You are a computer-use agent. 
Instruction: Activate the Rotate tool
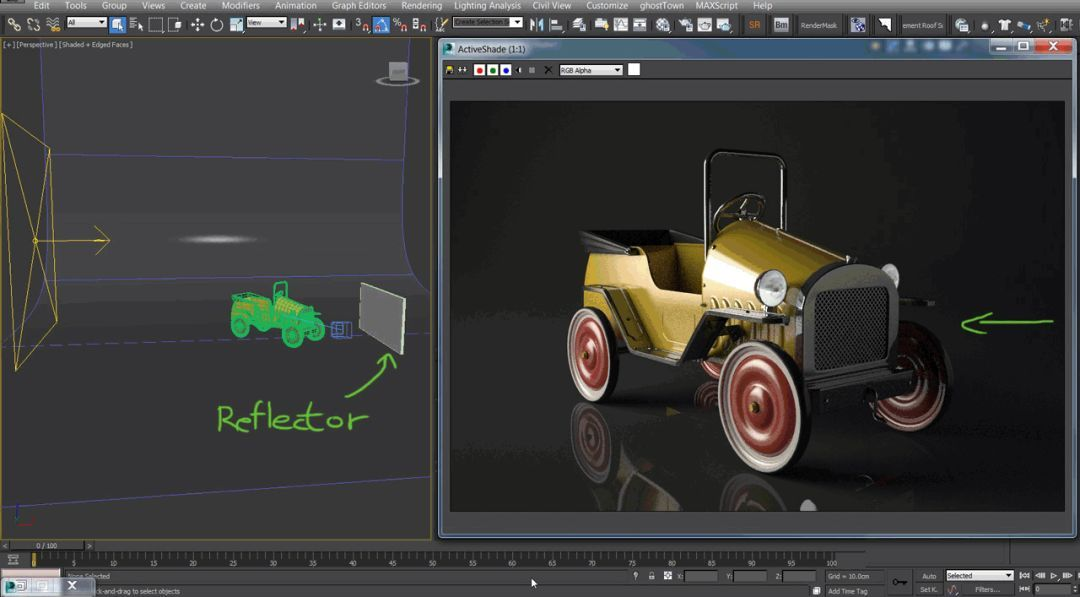(x=216, y=24)
